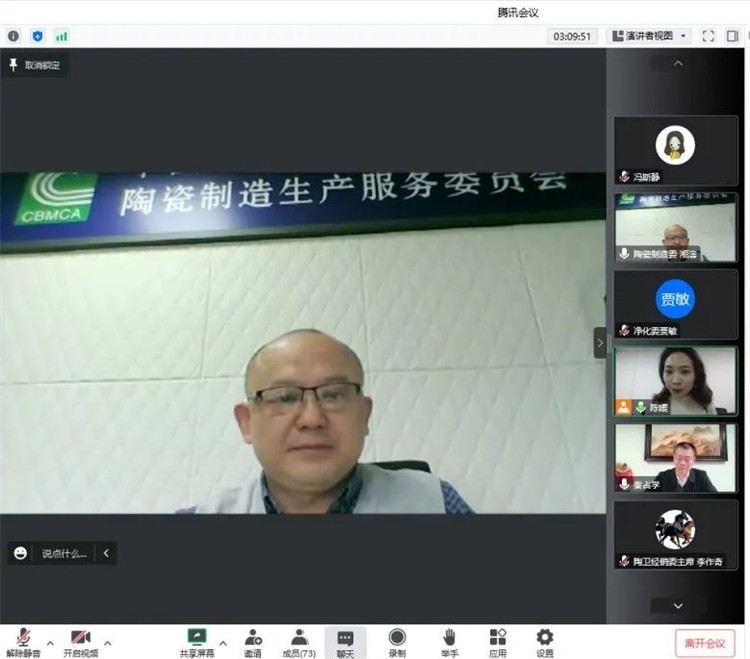Unmute the microphone

(x=23, y=643)
